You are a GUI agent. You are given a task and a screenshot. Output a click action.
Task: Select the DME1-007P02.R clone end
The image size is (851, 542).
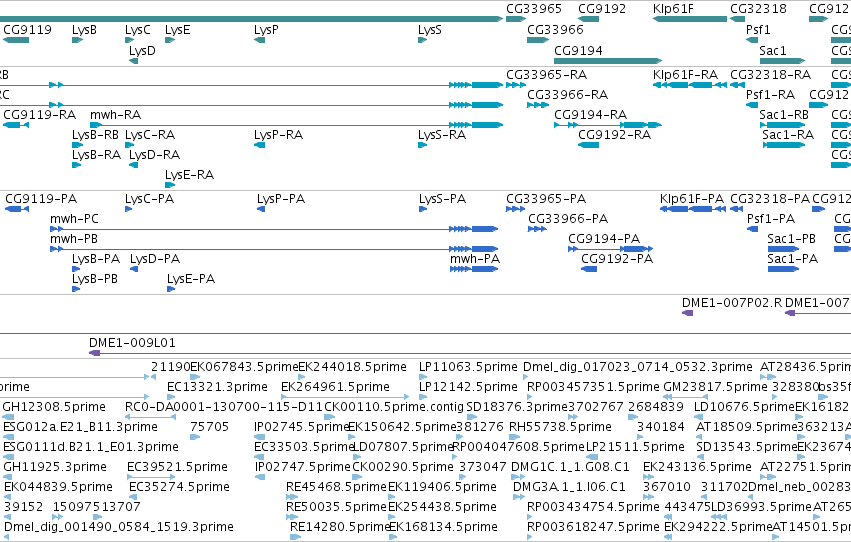coord(687,314)
